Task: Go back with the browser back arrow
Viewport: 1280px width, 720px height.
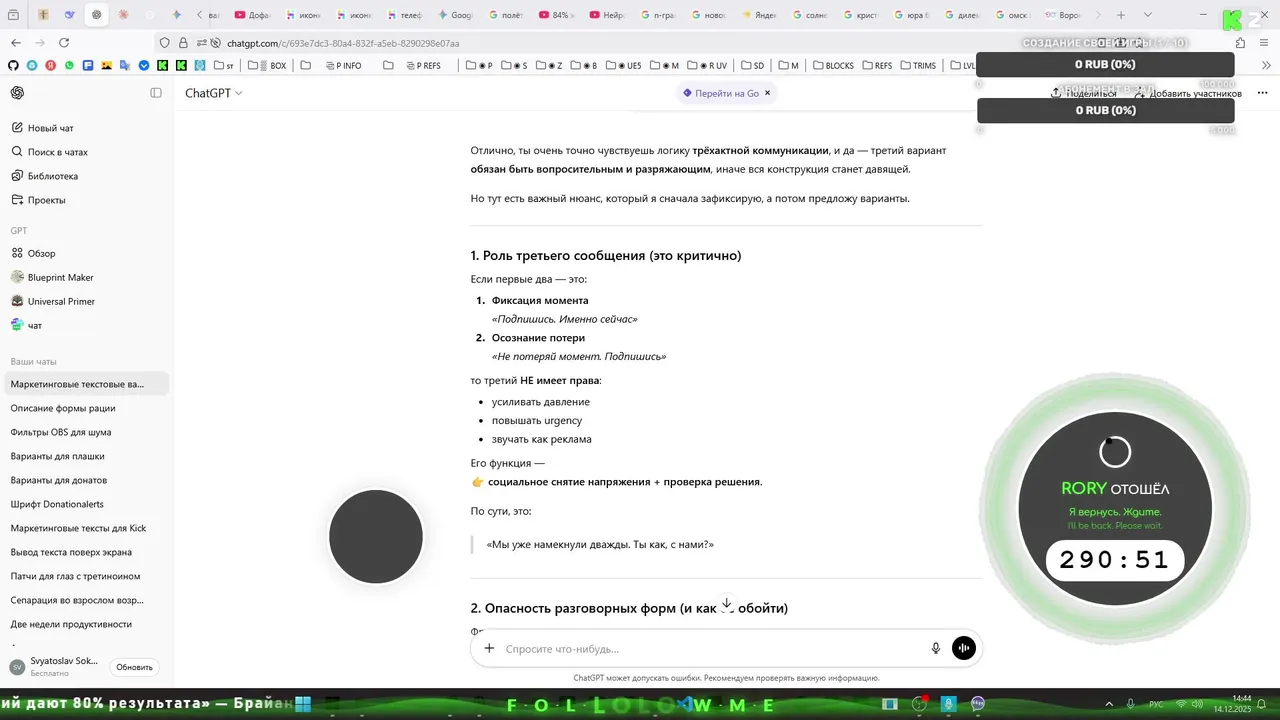Action: [16, 43]
